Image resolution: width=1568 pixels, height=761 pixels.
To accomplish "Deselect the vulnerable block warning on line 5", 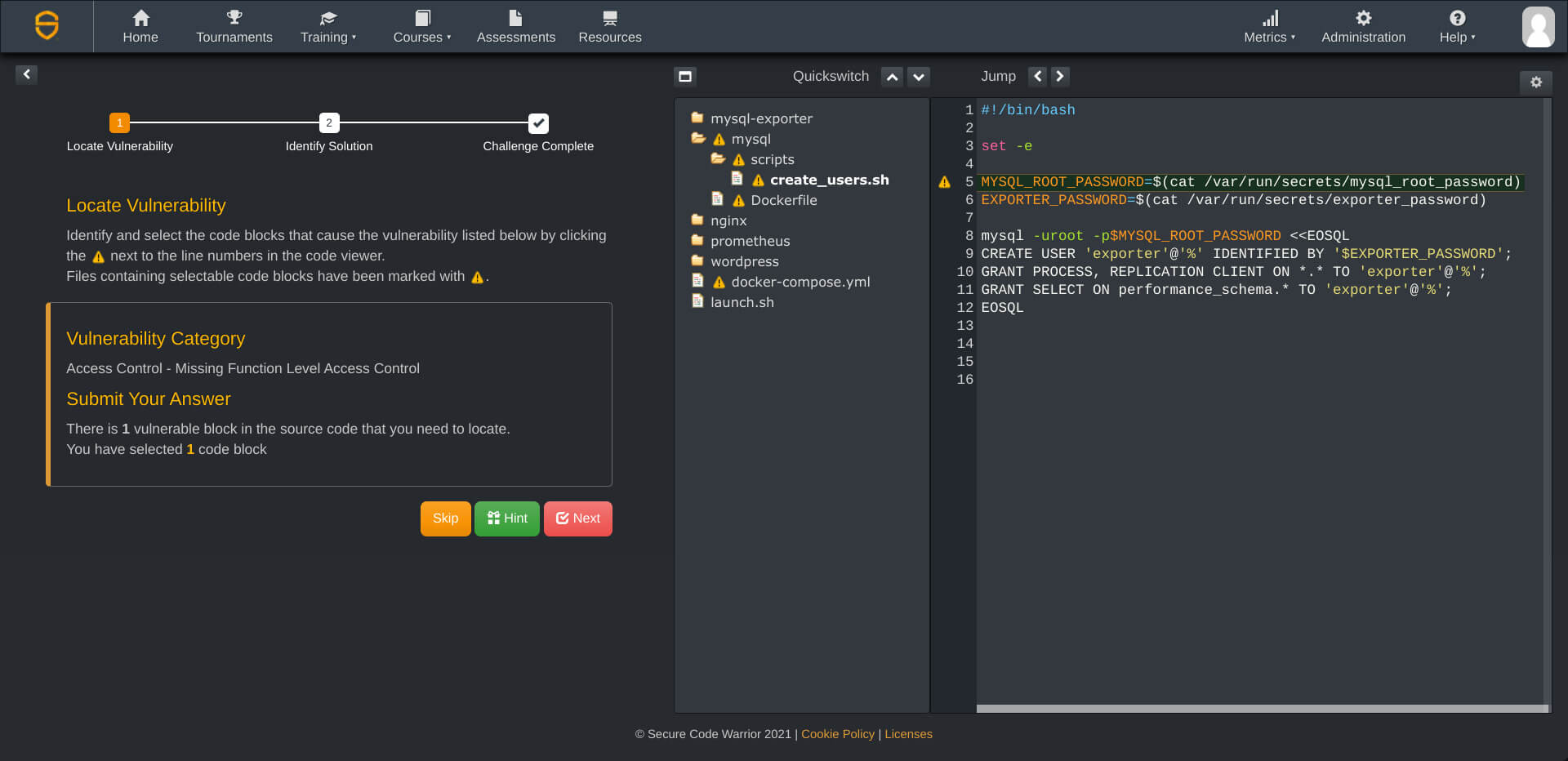I will pos(945,182).
